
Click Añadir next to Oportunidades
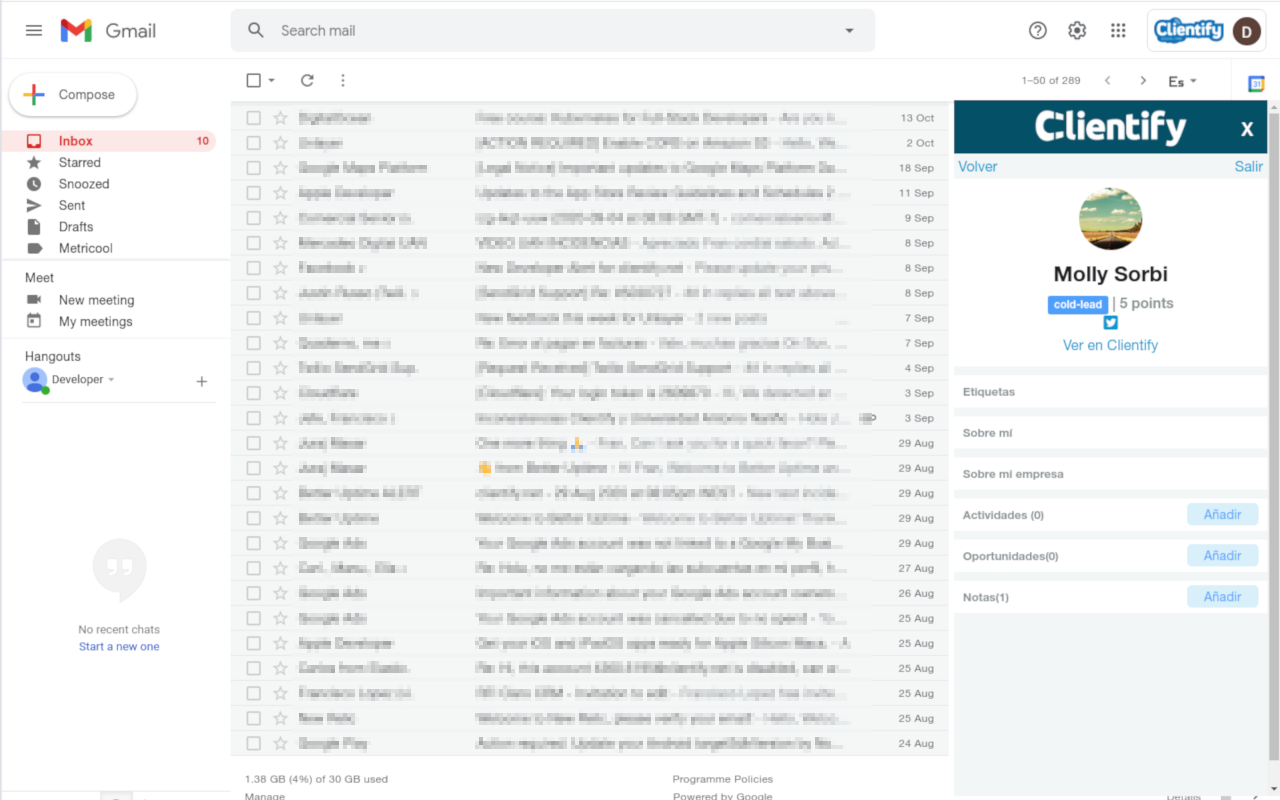[x=1222, y=556]
